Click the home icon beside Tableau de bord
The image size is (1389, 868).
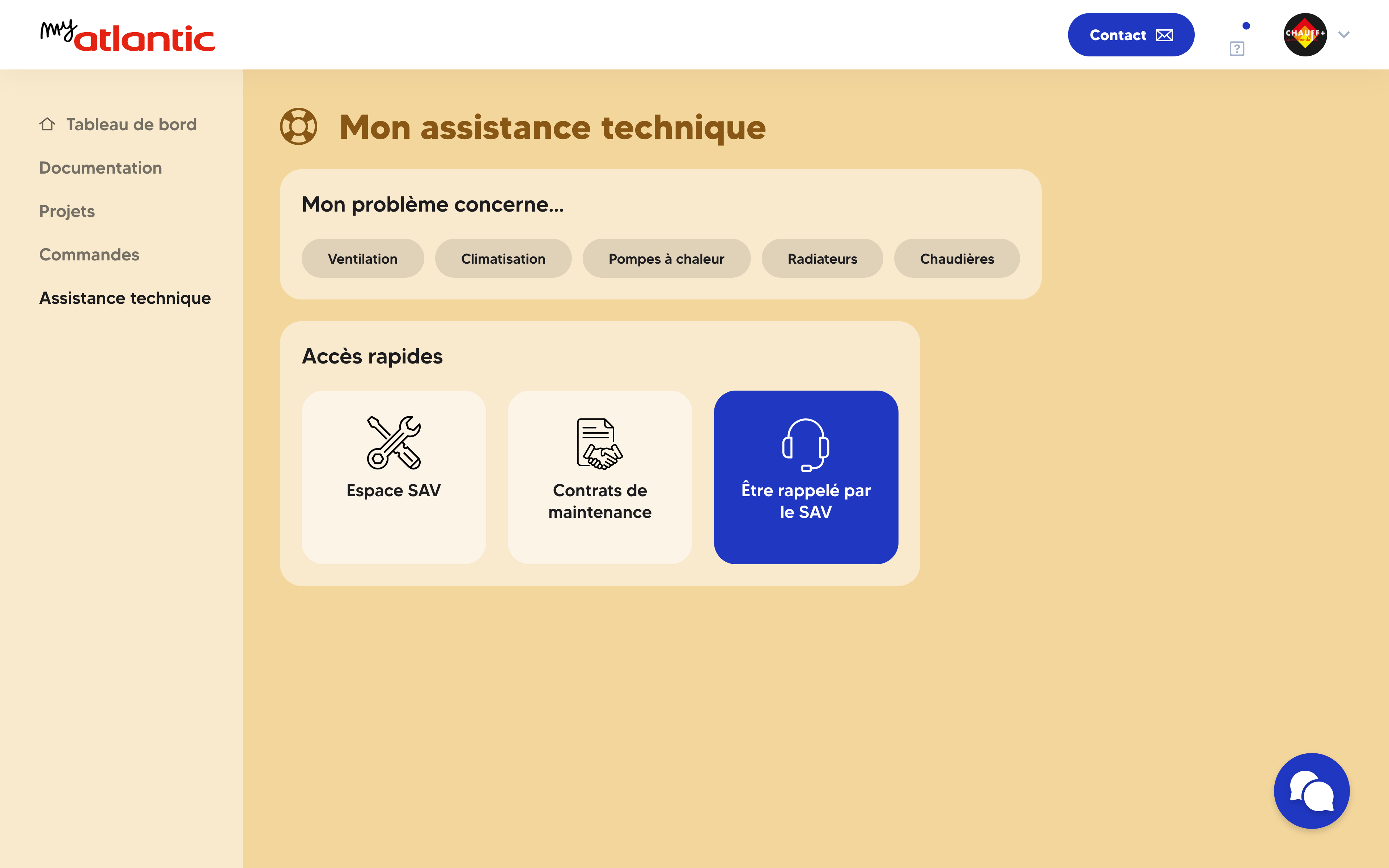click(x=47, y=124)
